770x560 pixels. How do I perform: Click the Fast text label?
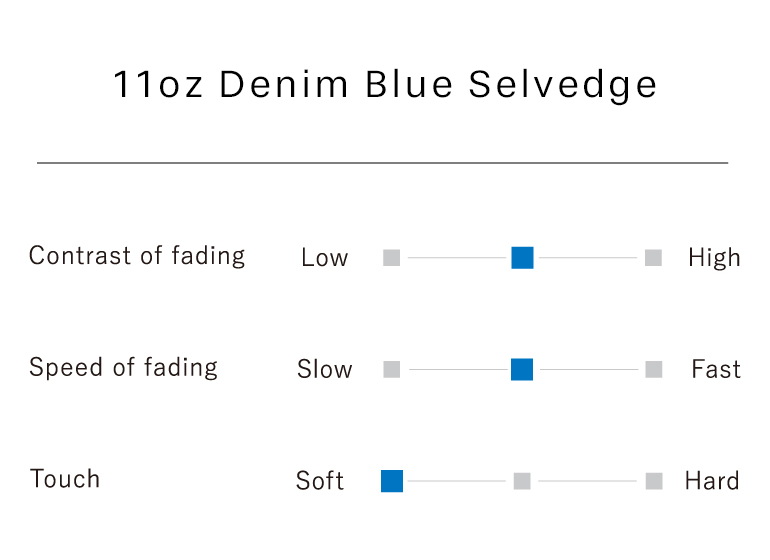coord(716,369)
